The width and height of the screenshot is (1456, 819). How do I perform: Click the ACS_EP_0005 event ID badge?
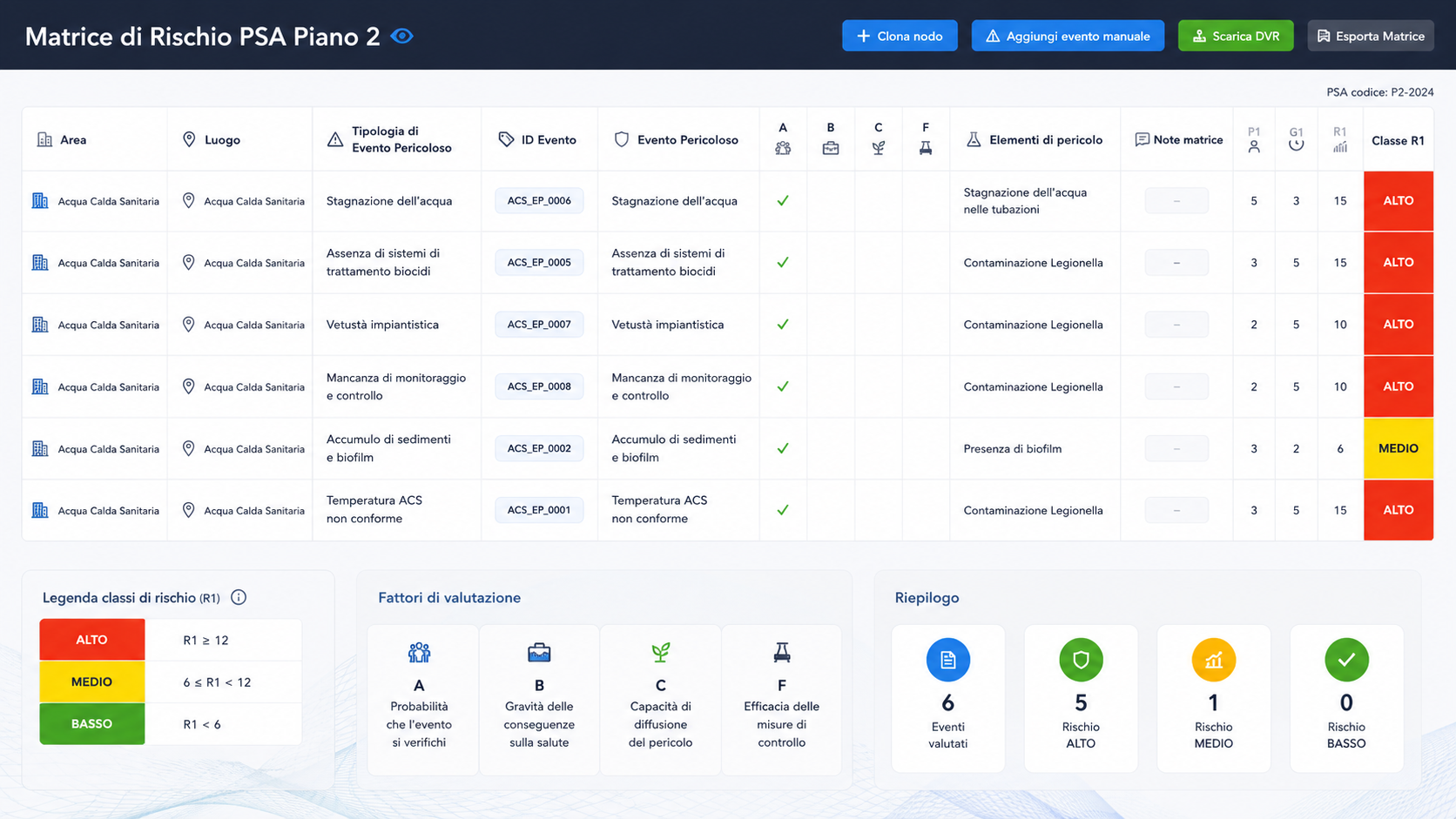point(539,262)
